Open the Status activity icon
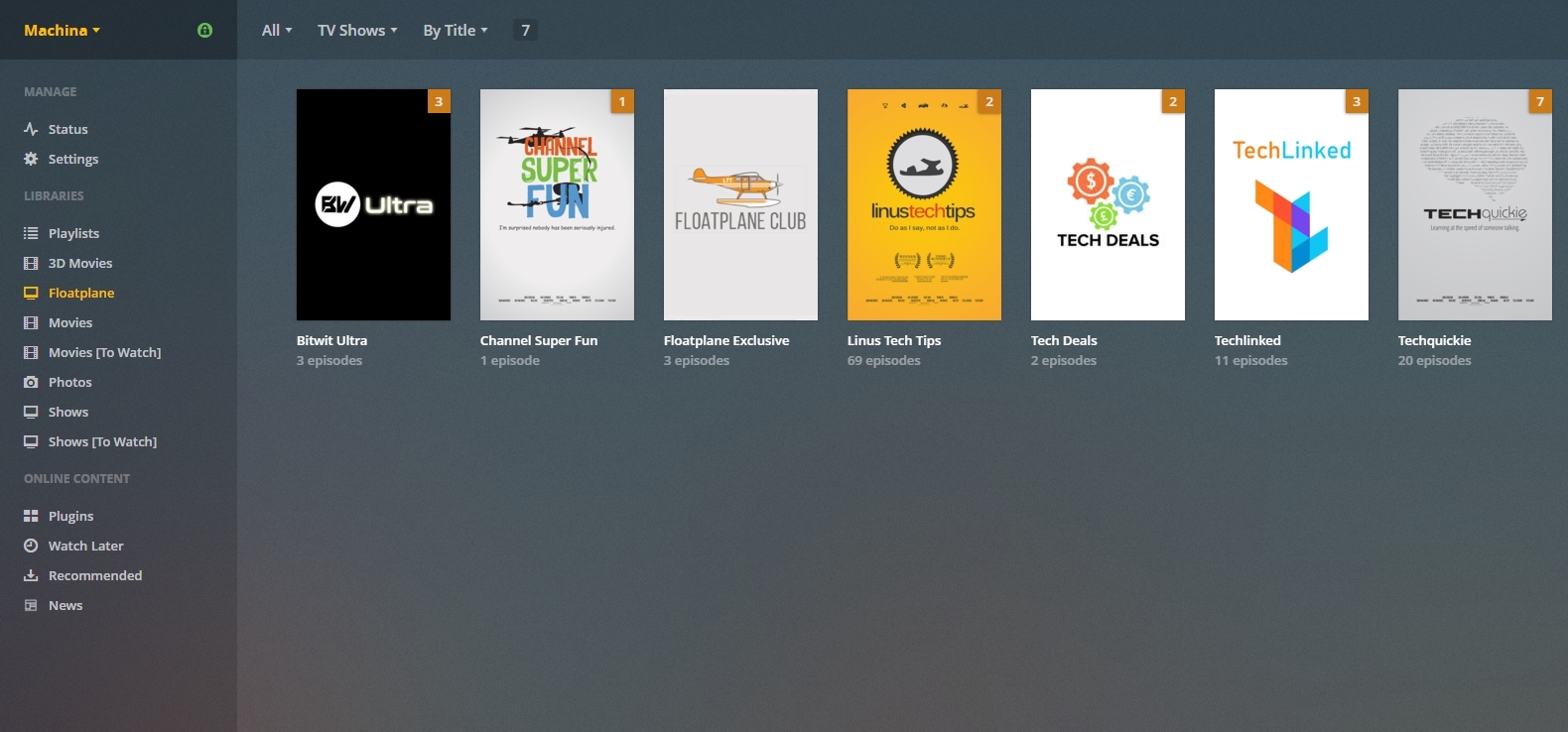1568x732 pixels. [31, 129]
